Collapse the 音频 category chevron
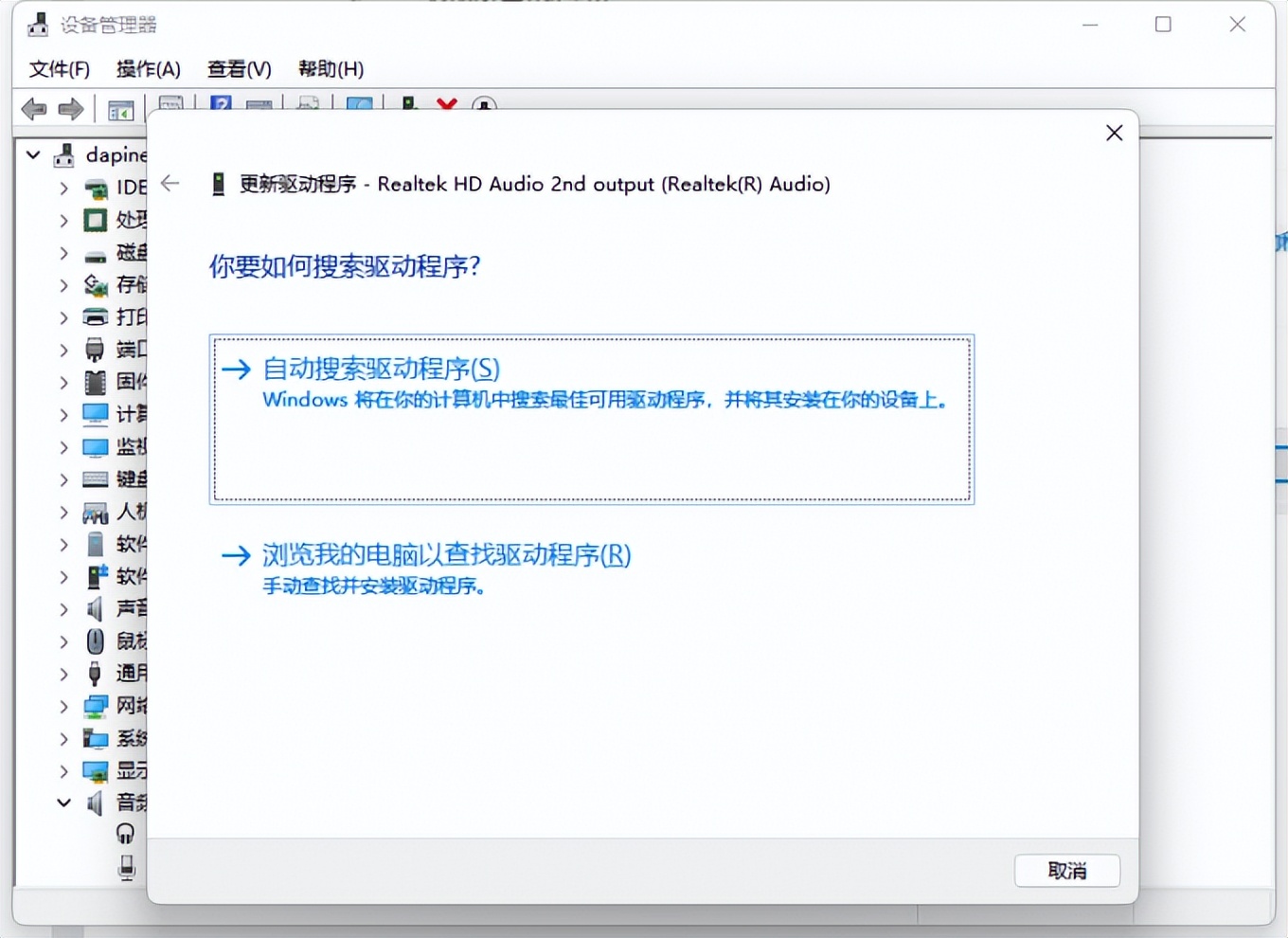Image resolution: width=1288 pixels, height=938 pixels. tap(63, 803)
